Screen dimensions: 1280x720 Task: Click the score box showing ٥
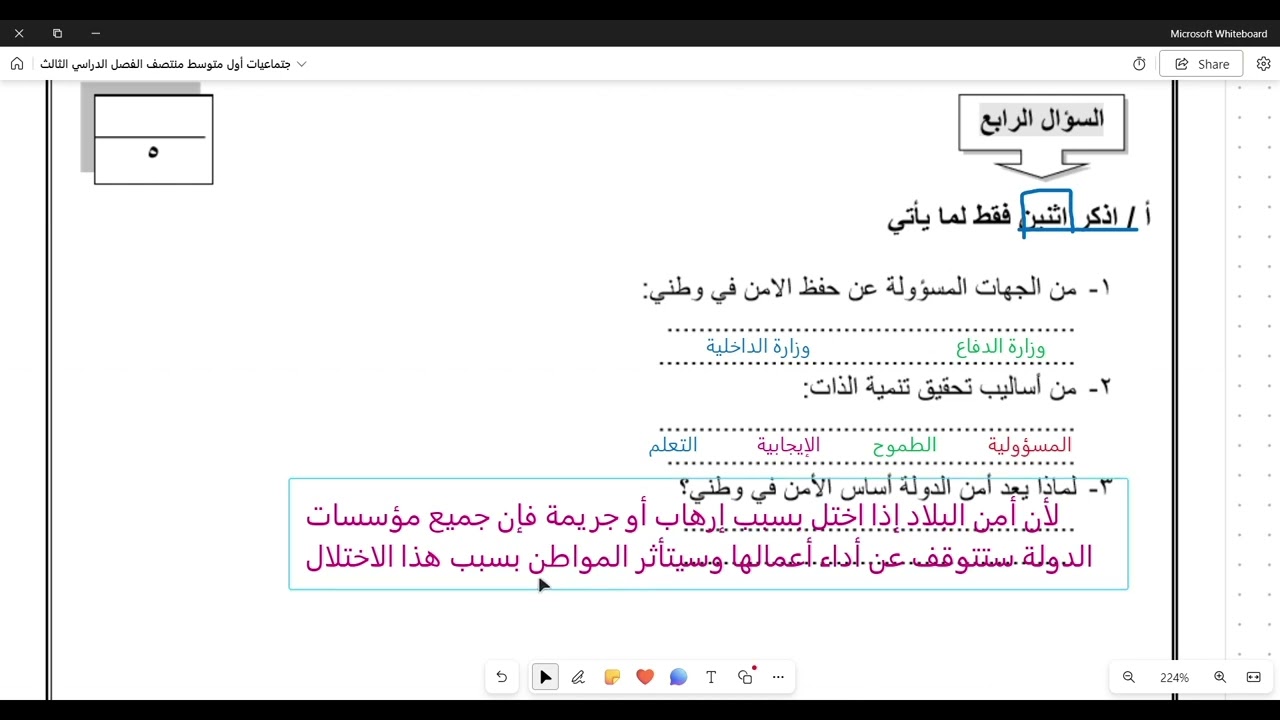click(153, 139)
